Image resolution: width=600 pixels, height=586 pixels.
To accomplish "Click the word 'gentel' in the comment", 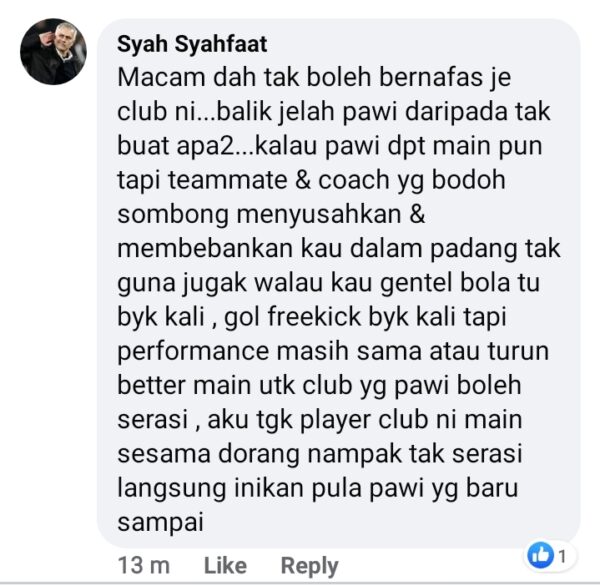I will [416, 284].
